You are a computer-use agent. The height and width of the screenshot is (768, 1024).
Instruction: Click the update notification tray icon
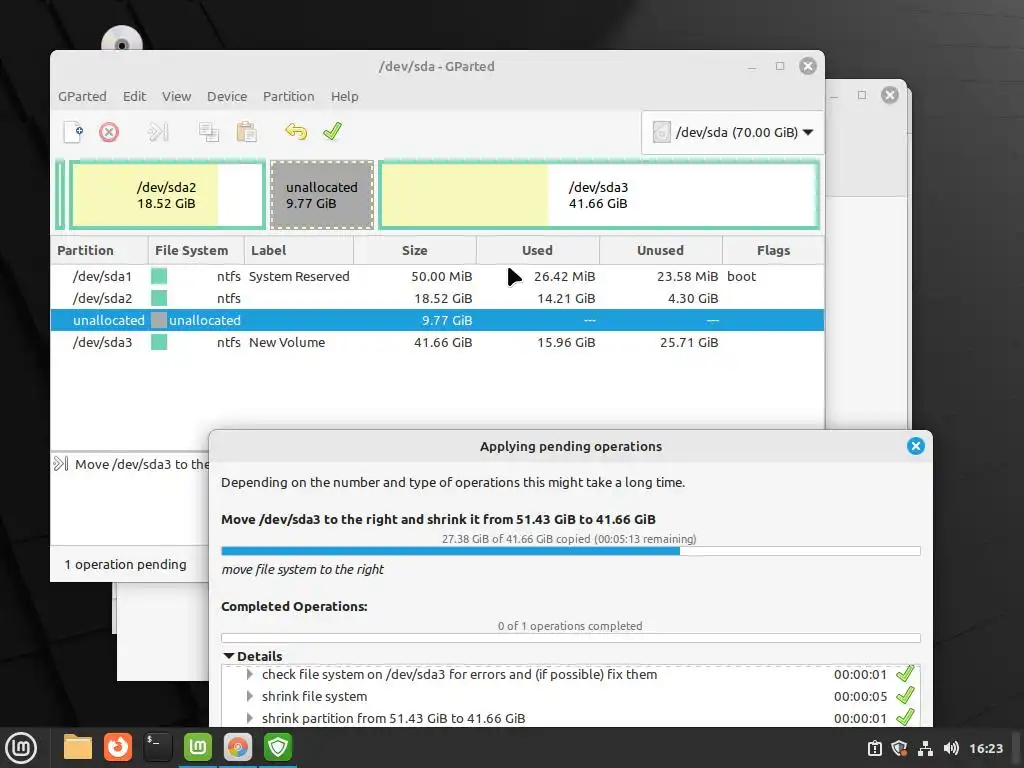click(x=874, y=748)
